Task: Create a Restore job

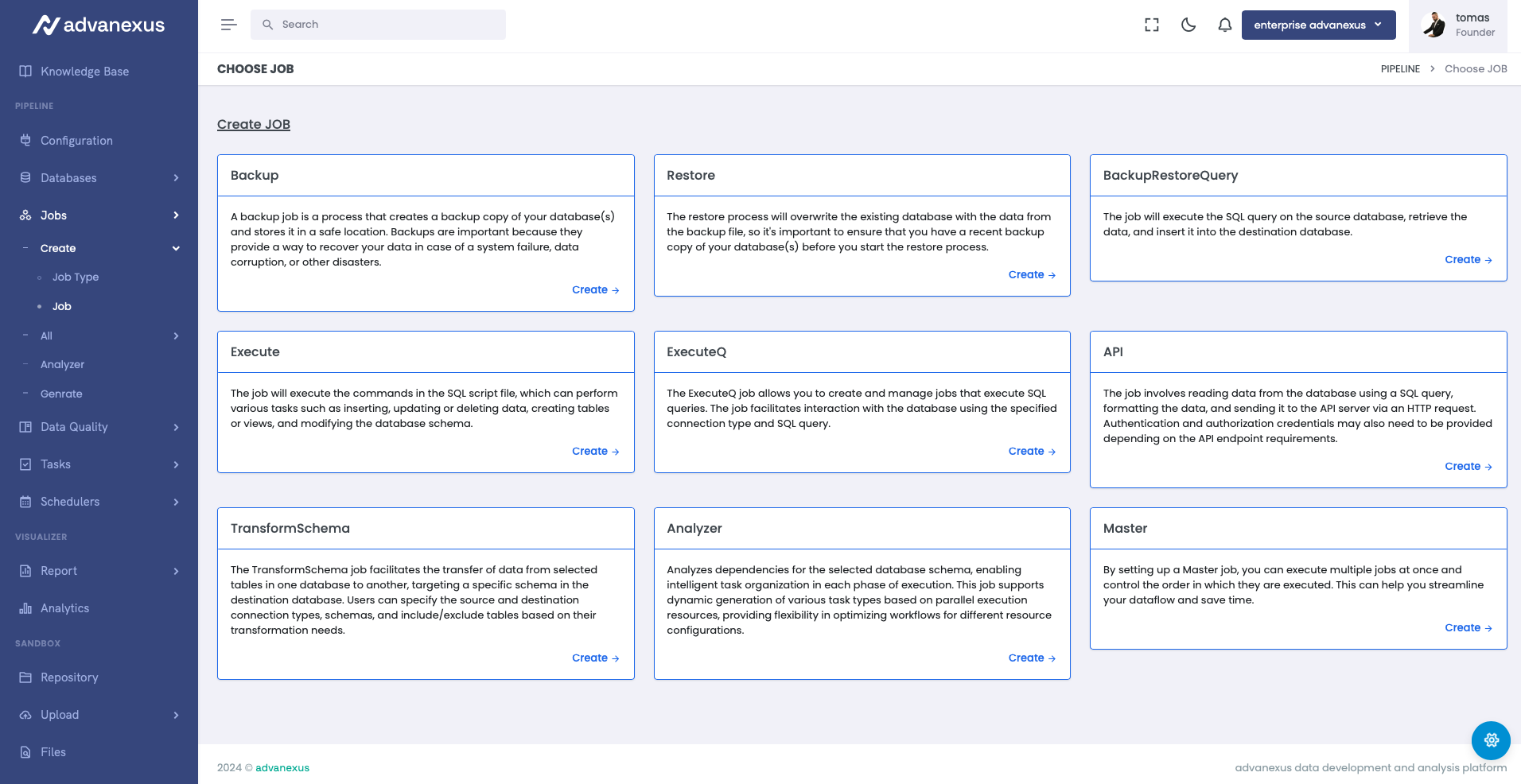Action: (x=1032, y=274)
